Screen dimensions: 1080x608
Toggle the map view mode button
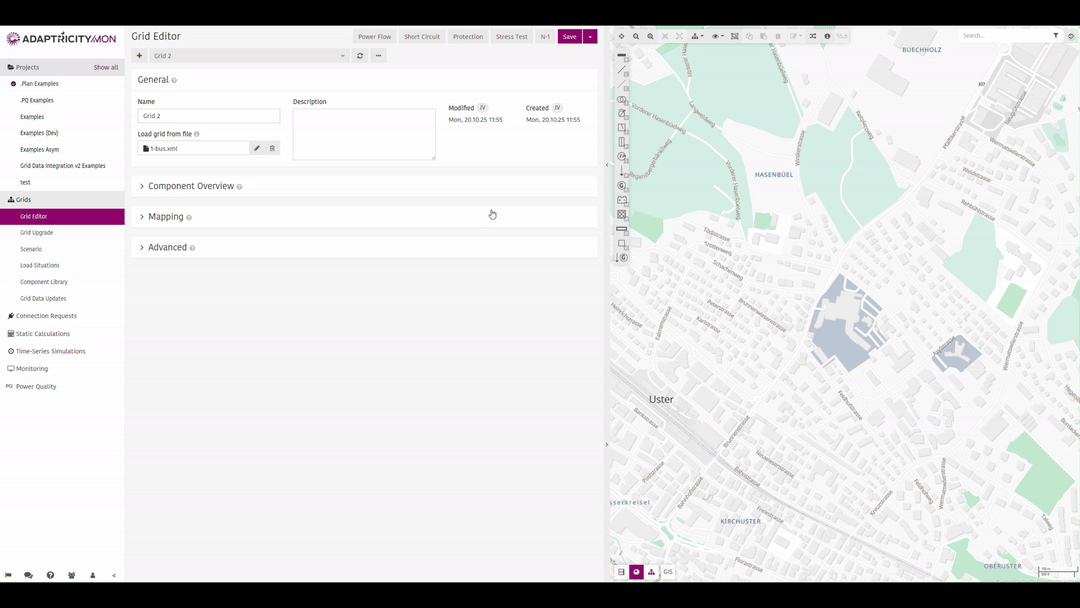[636, 572]
